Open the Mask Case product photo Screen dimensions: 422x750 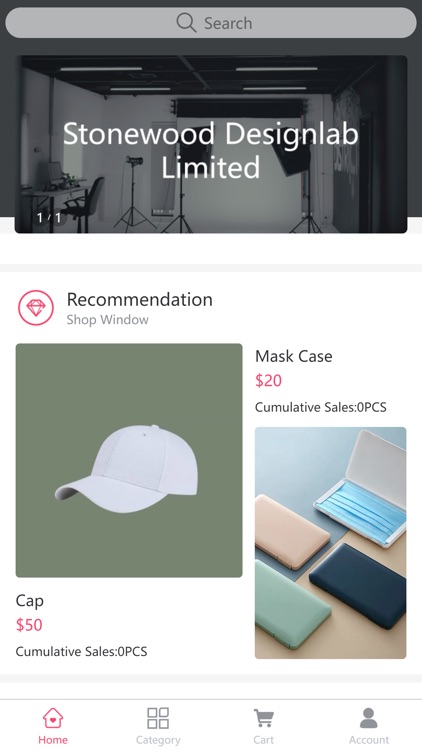(x=331, y=543)
